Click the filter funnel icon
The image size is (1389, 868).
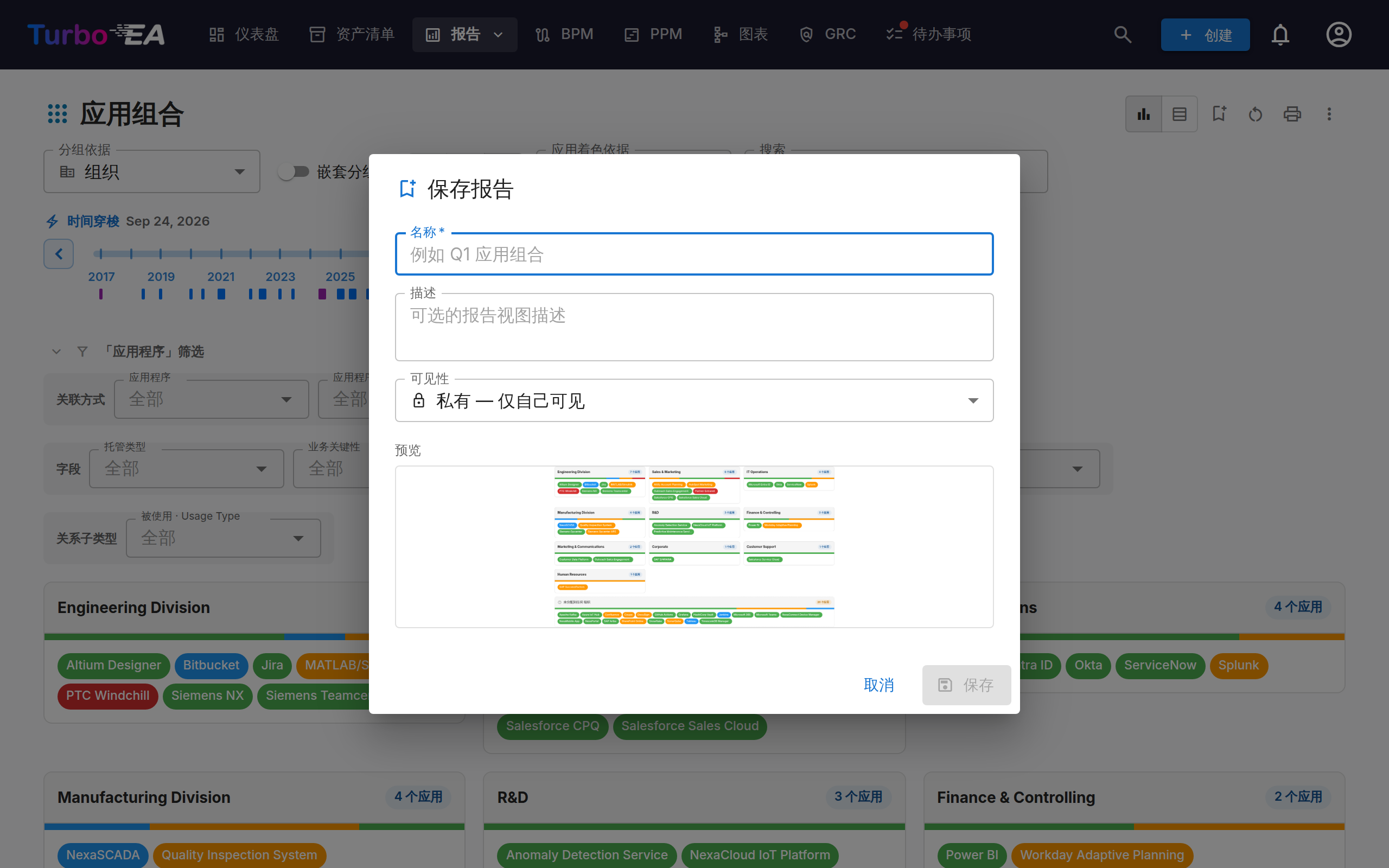82,352
